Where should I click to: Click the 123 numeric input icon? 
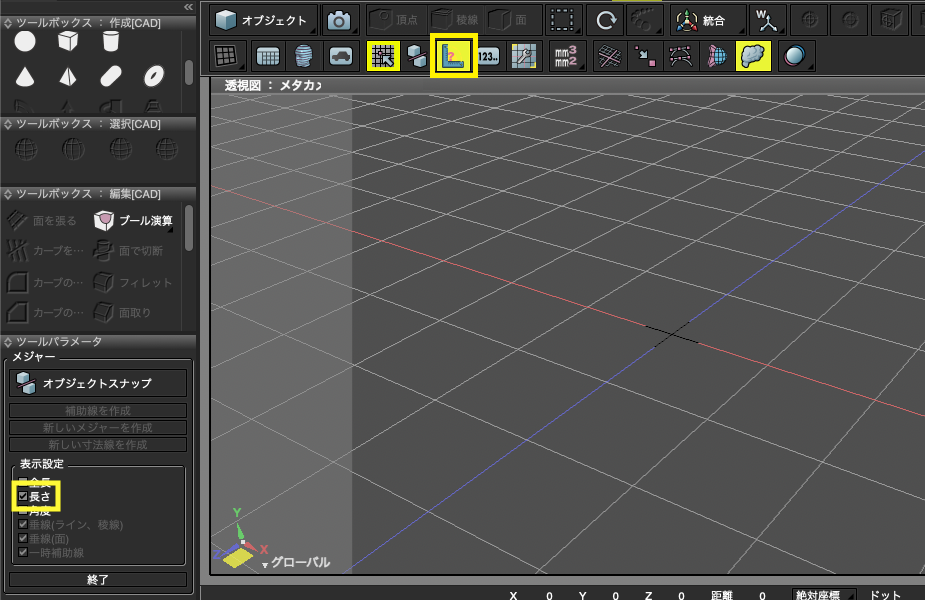pos(488,57)
